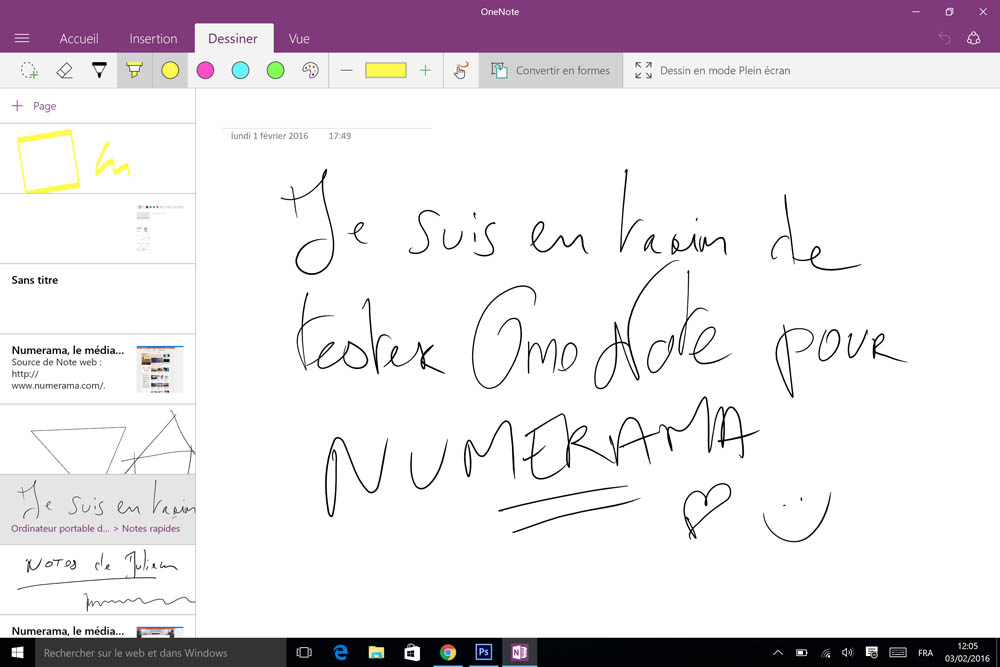This screenshot has width=1000, height=667.
Task: Pick the magenta ink color
Action: pyautogui.click(x=205, y=70)
